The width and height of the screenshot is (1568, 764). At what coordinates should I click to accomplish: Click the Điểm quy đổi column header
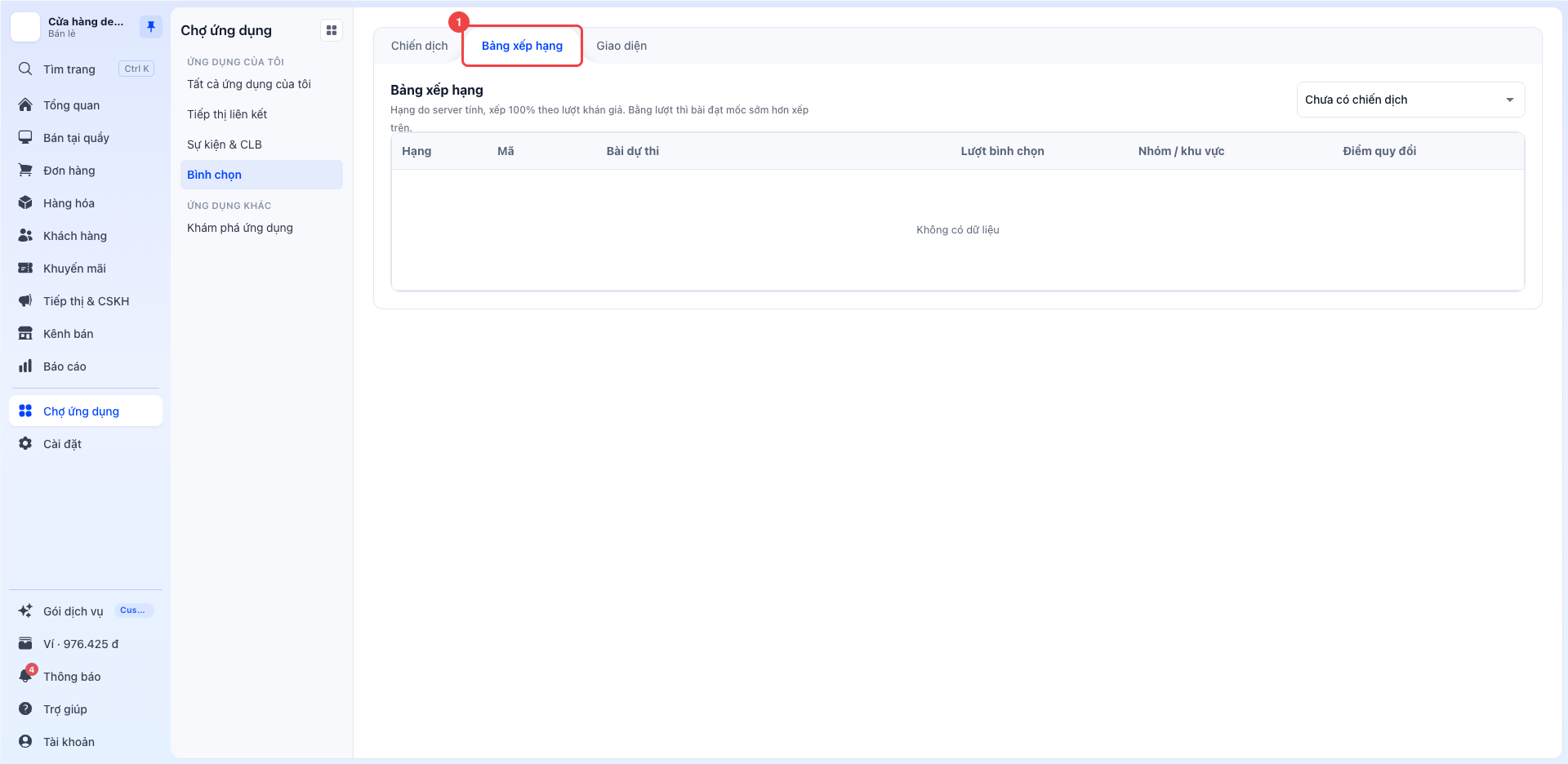tap(1379, 151)
